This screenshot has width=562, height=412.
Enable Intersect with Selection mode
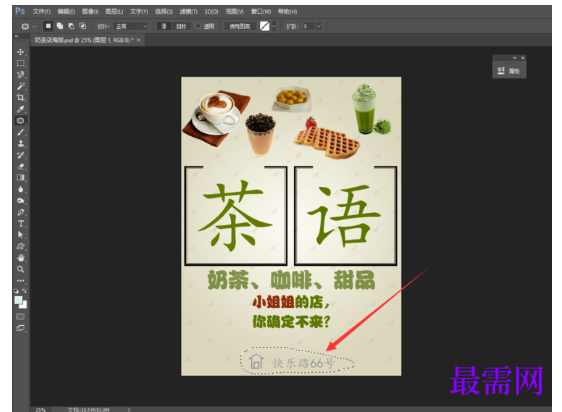pos(82,26)
